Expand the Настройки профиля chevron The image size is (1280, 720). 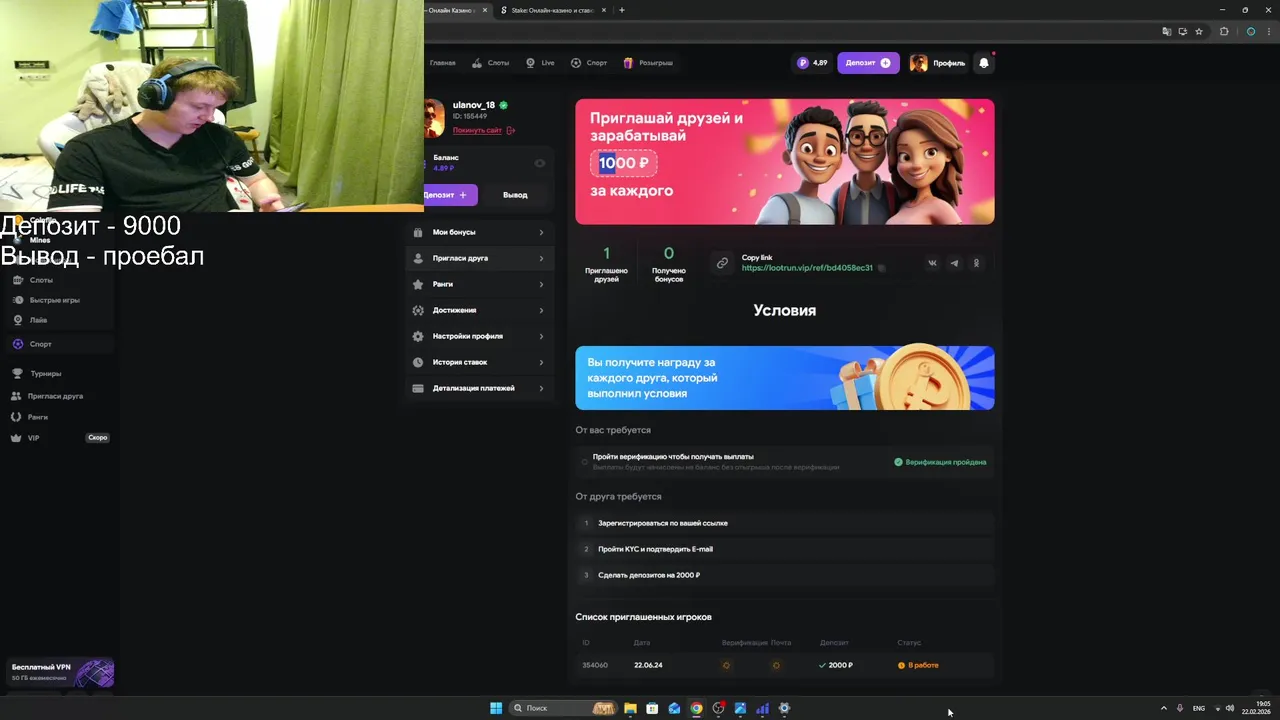pos(541,336)
